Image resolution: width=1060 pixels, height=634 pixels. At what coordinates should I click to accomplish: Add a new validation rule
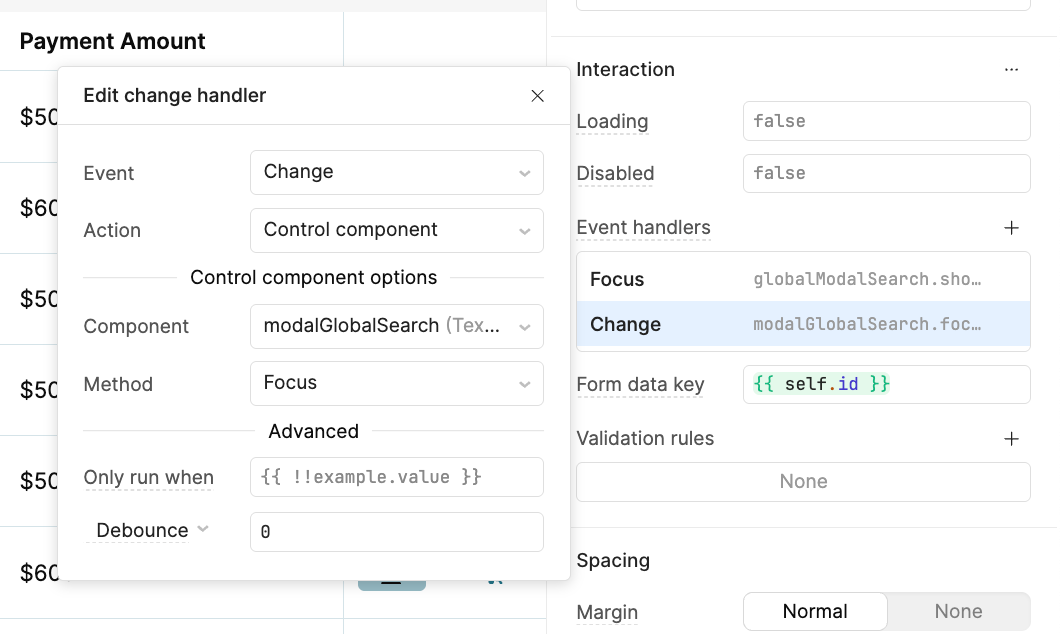(x=1011, y=439)
